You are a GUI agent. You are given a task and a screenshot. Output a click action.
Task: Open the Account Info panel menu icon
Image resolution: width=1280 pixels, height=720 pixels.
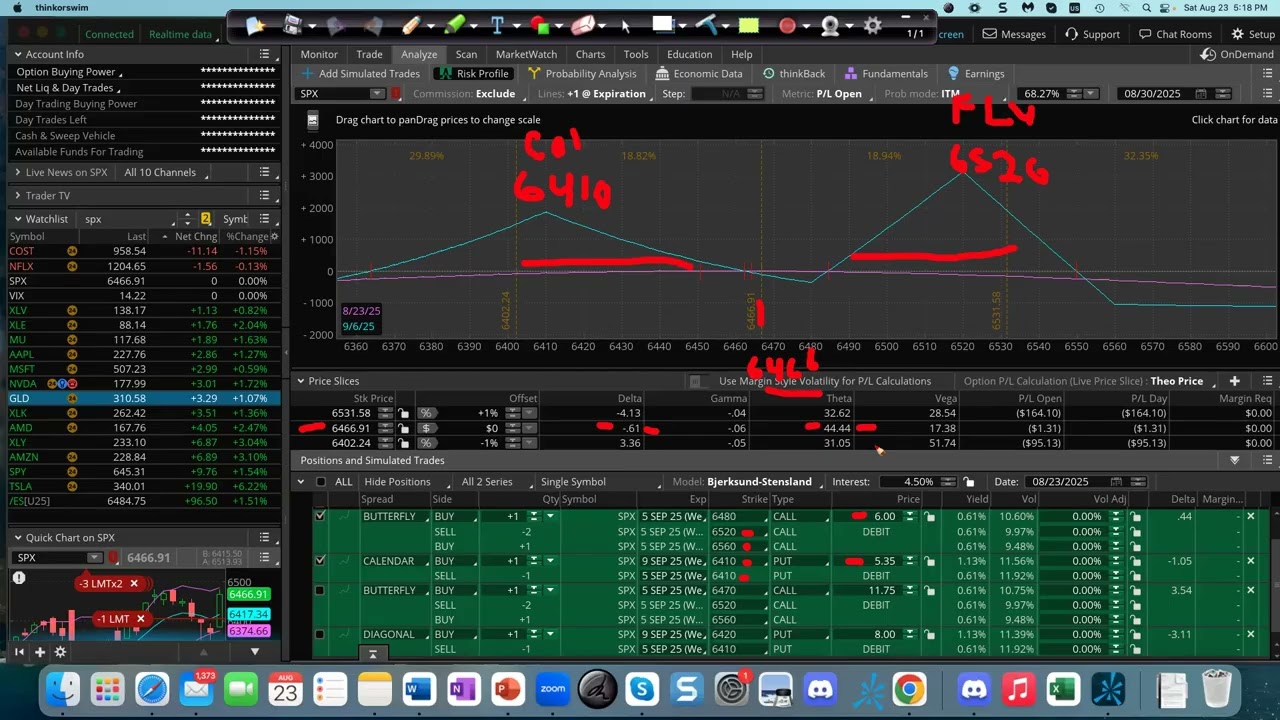tap(264, 54)
